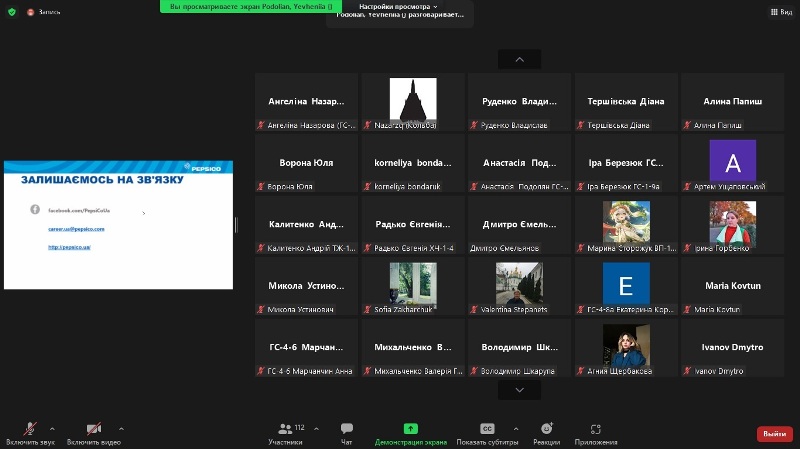This screenshot has height=449, width=800.
Task: Open Настройки просмотра view options dropdown
Action: coord(398,6)
